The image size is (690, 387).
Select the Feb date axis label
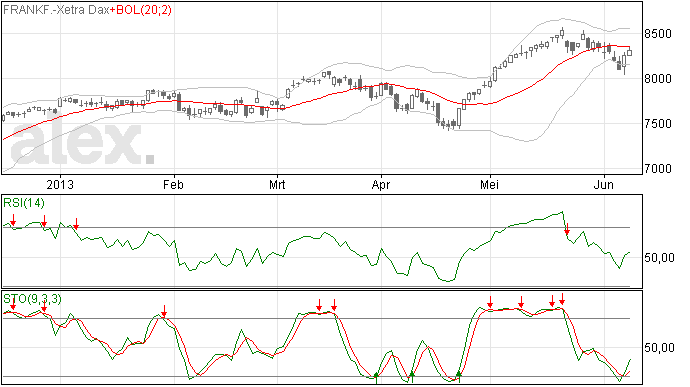click(173, 184)
